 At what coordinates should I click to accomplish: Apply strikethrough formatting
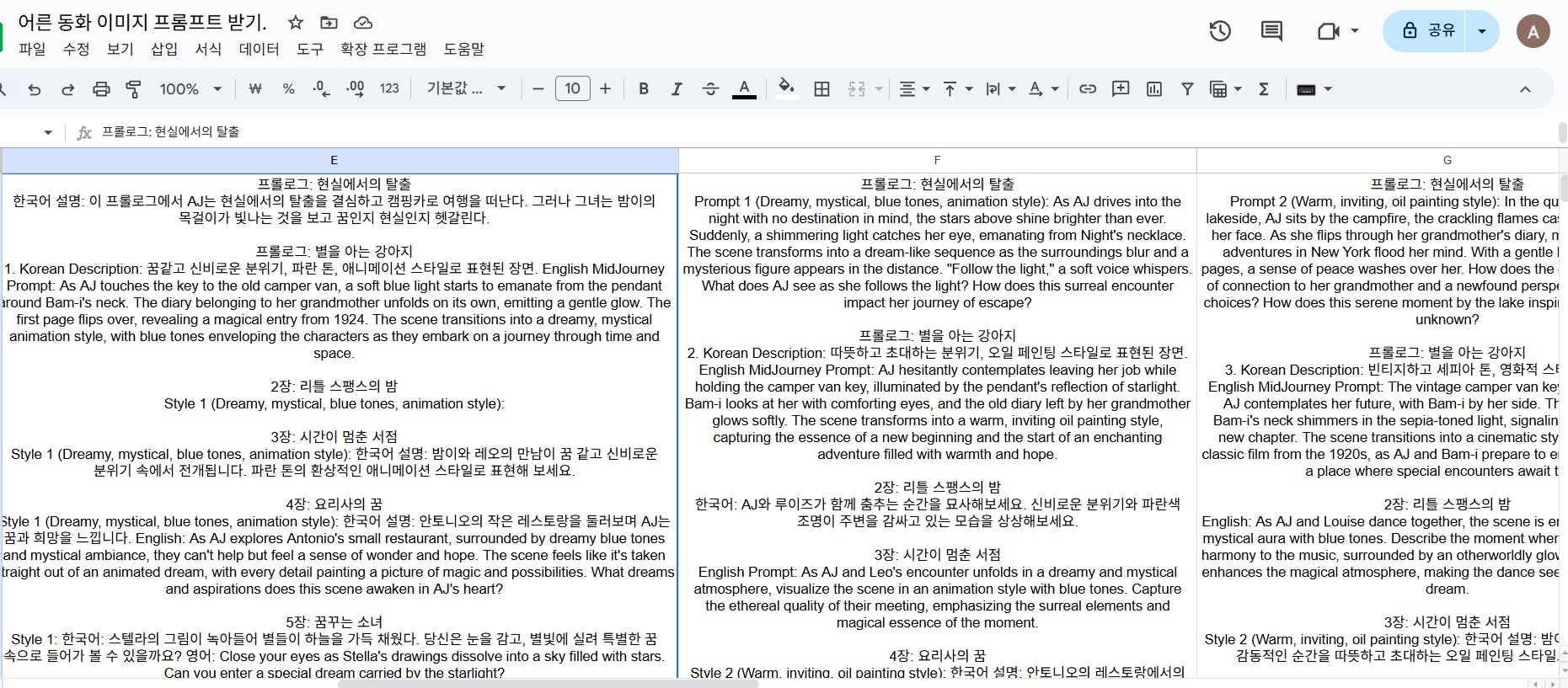[710, 89]
